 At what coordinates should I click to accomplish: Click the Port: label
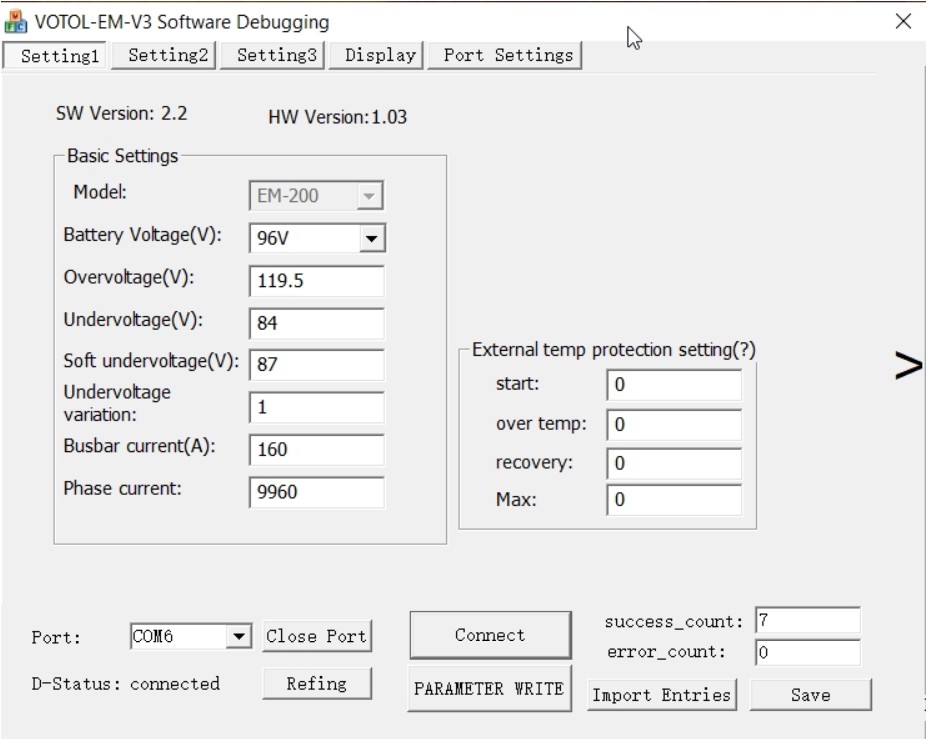[56, 637]
